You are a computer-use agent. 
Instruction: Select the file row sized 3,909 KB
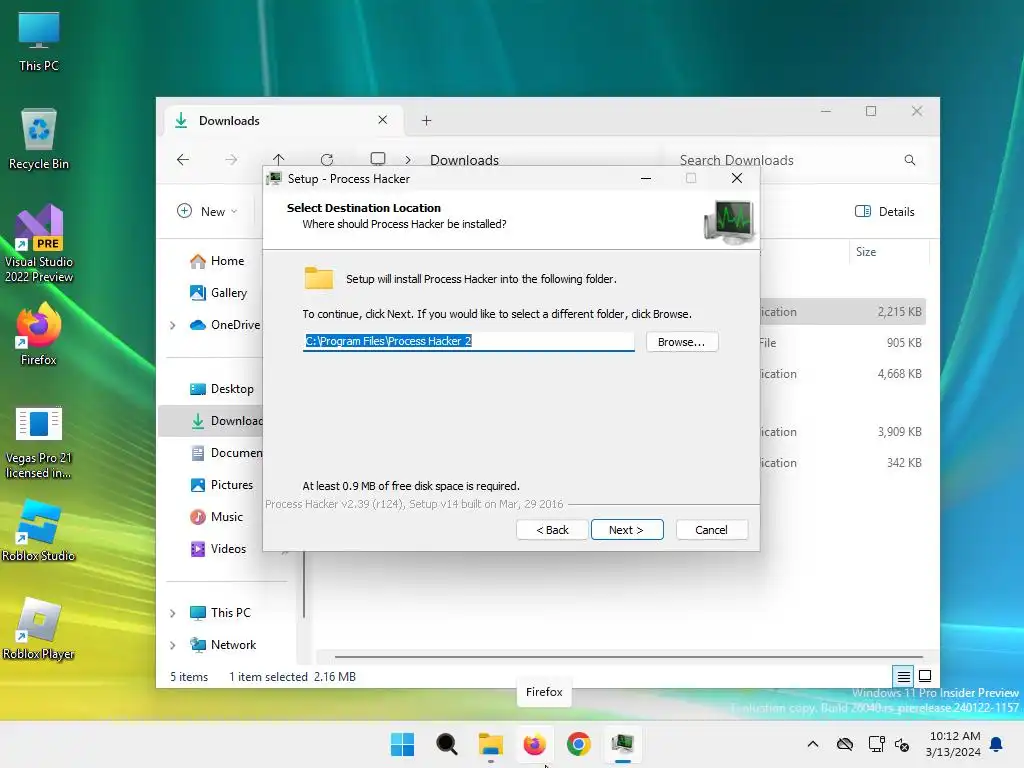[x=843, y=432]
